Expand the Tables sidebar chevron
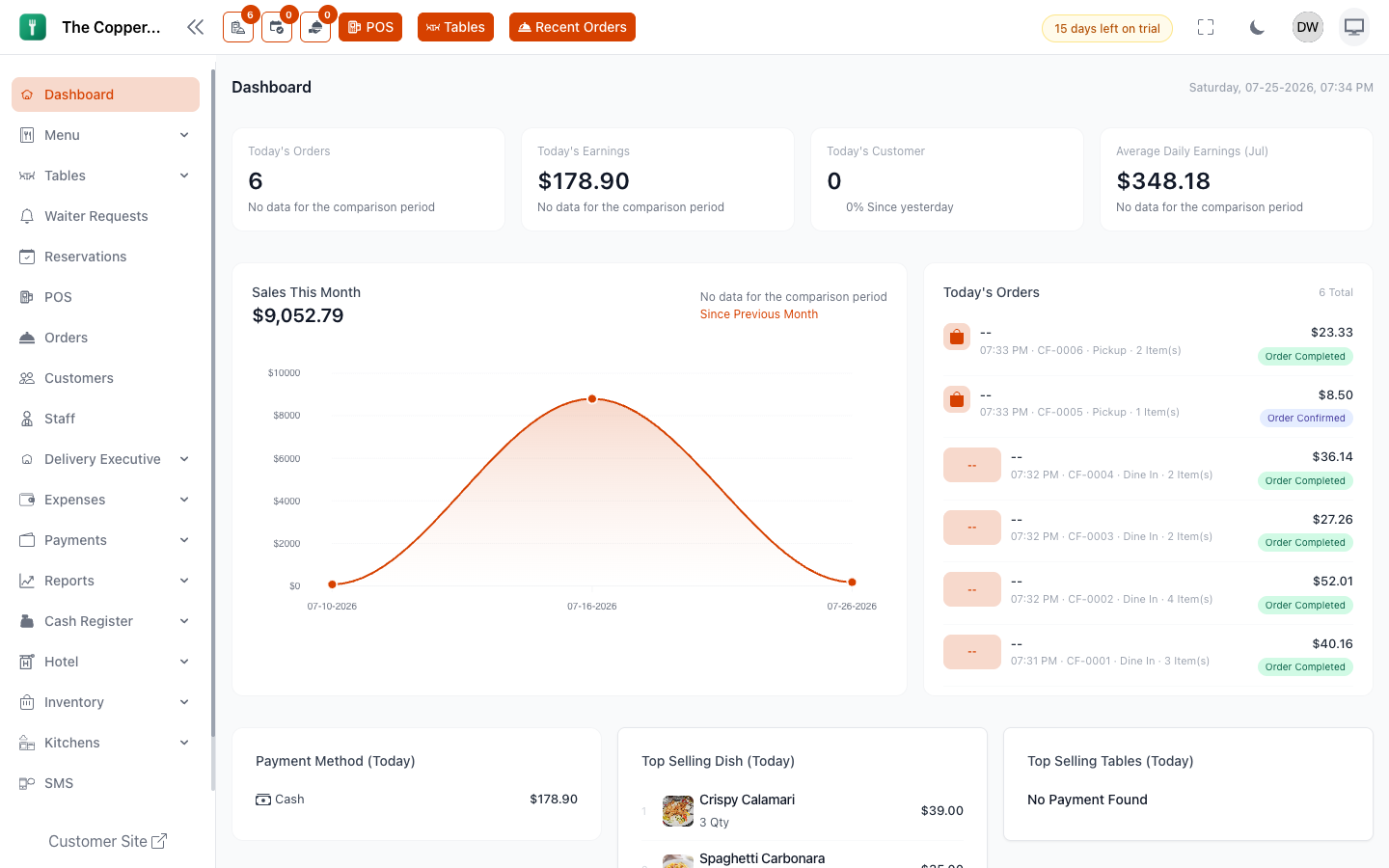The height and width of the screenshot is (868, 1389). pos(184,176)
